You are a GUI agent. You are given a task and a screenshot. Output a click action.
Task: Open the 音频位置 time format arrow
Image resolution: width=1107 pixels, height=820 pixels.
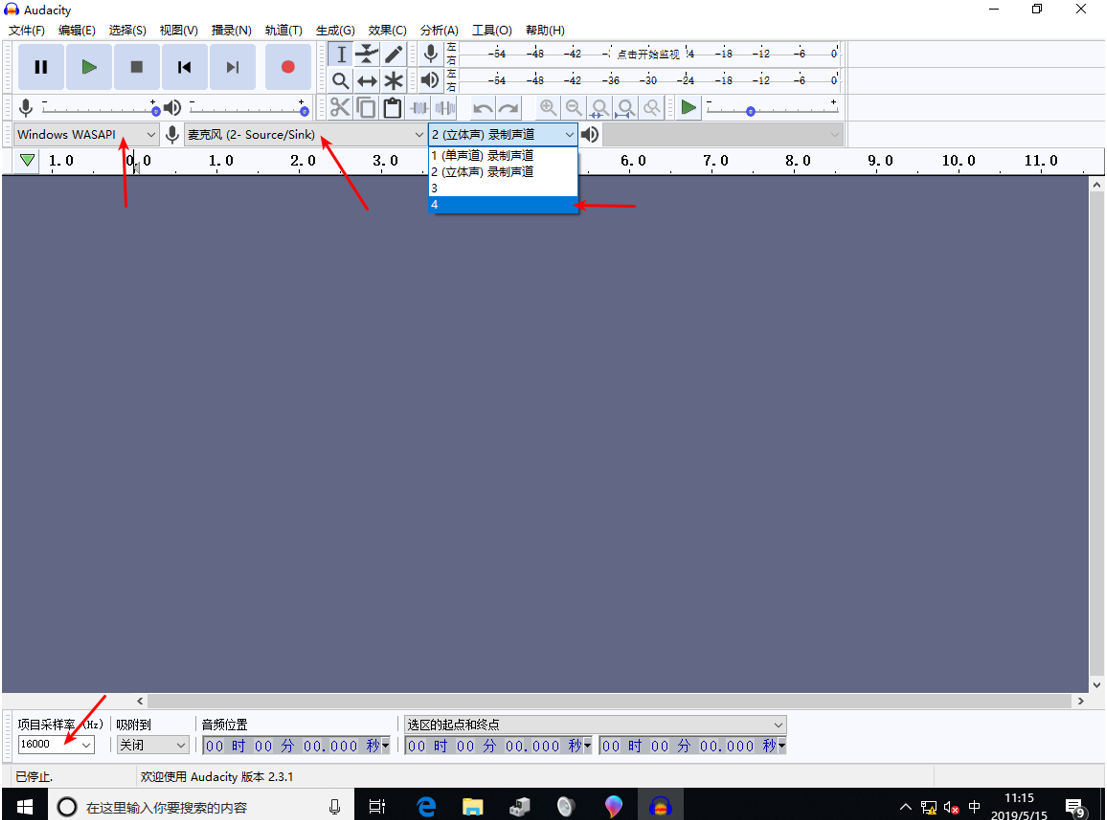(385, 746)
